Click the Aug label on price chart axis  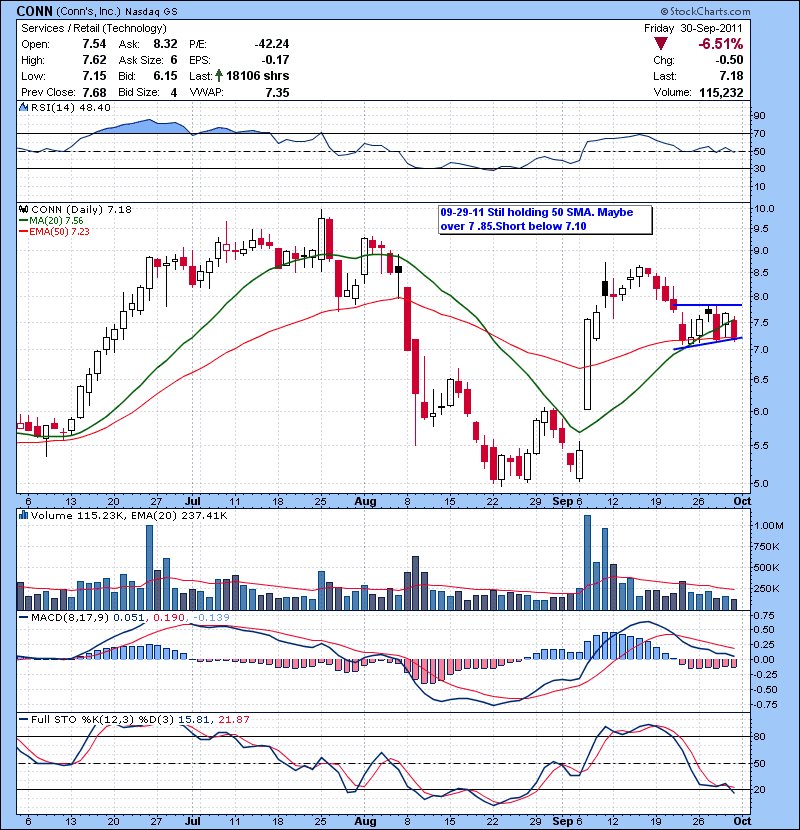[365, 501]
